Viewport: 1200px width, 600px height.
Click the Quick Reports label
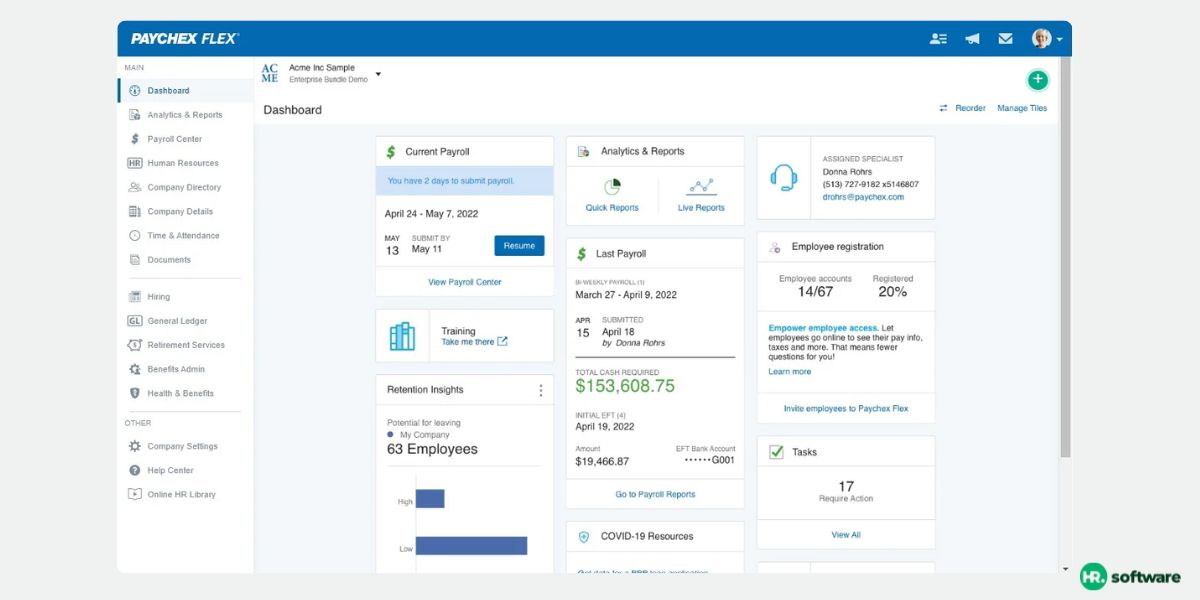[612, 208]
